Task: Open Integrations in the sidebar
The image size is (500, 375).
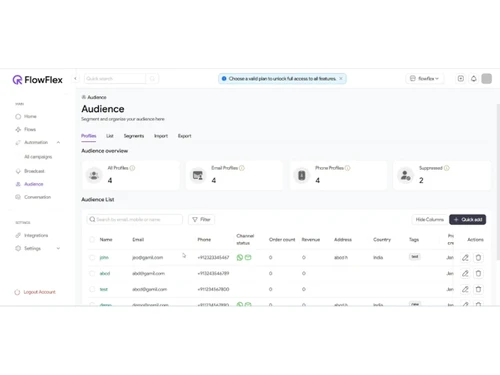Action: 32,235
